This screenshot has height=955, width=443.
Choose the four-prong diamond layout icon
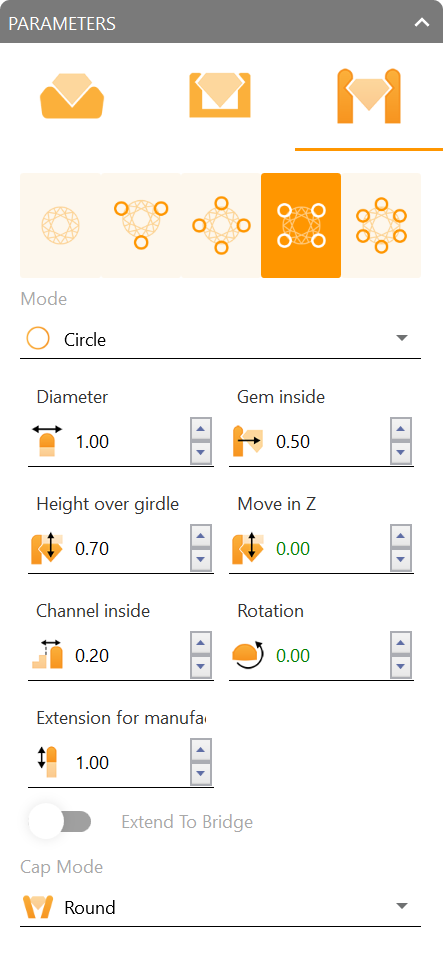coord(221,225)
